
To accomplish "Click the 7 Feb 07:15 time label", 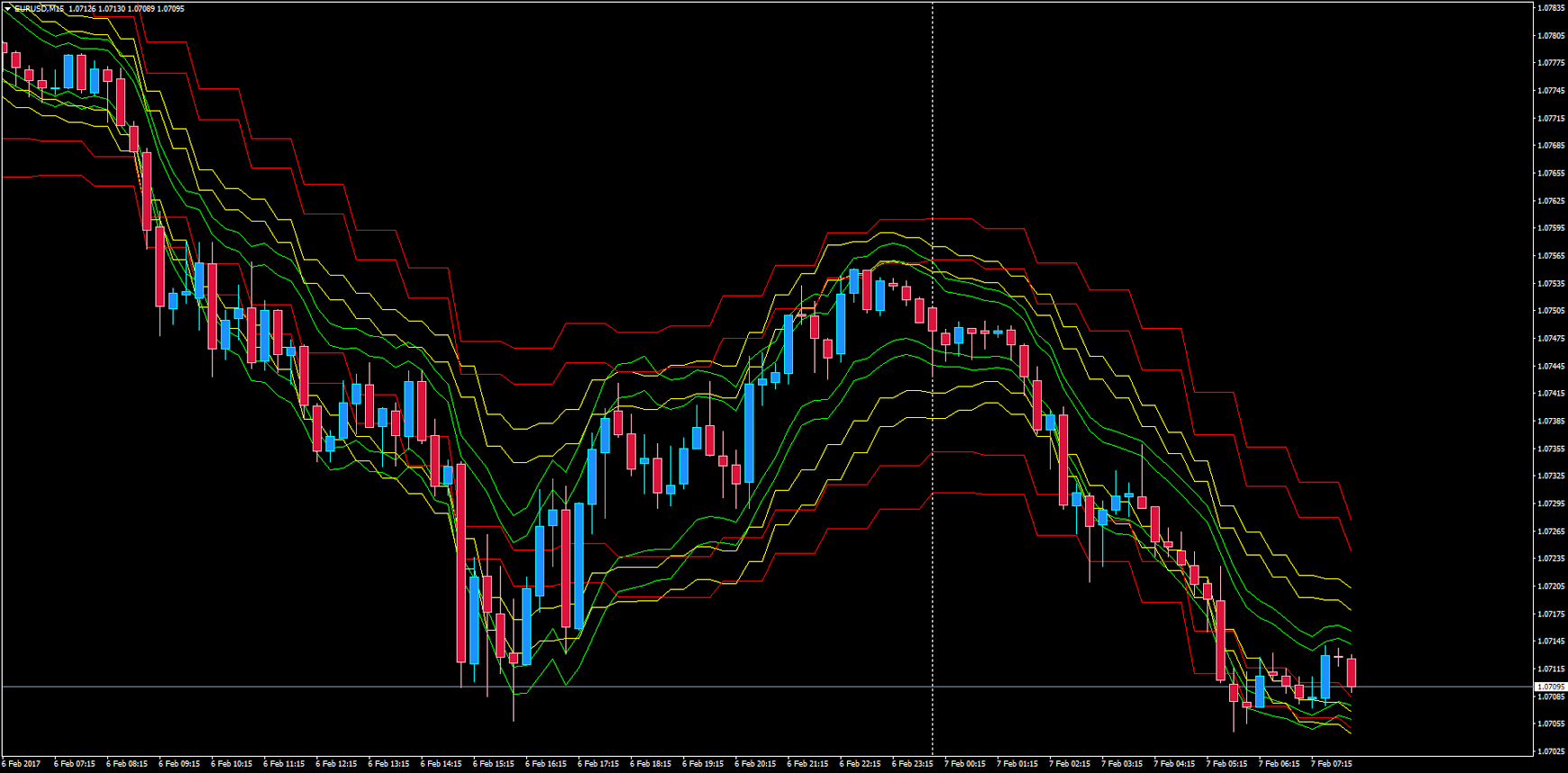I will (x=1332, y=764).
